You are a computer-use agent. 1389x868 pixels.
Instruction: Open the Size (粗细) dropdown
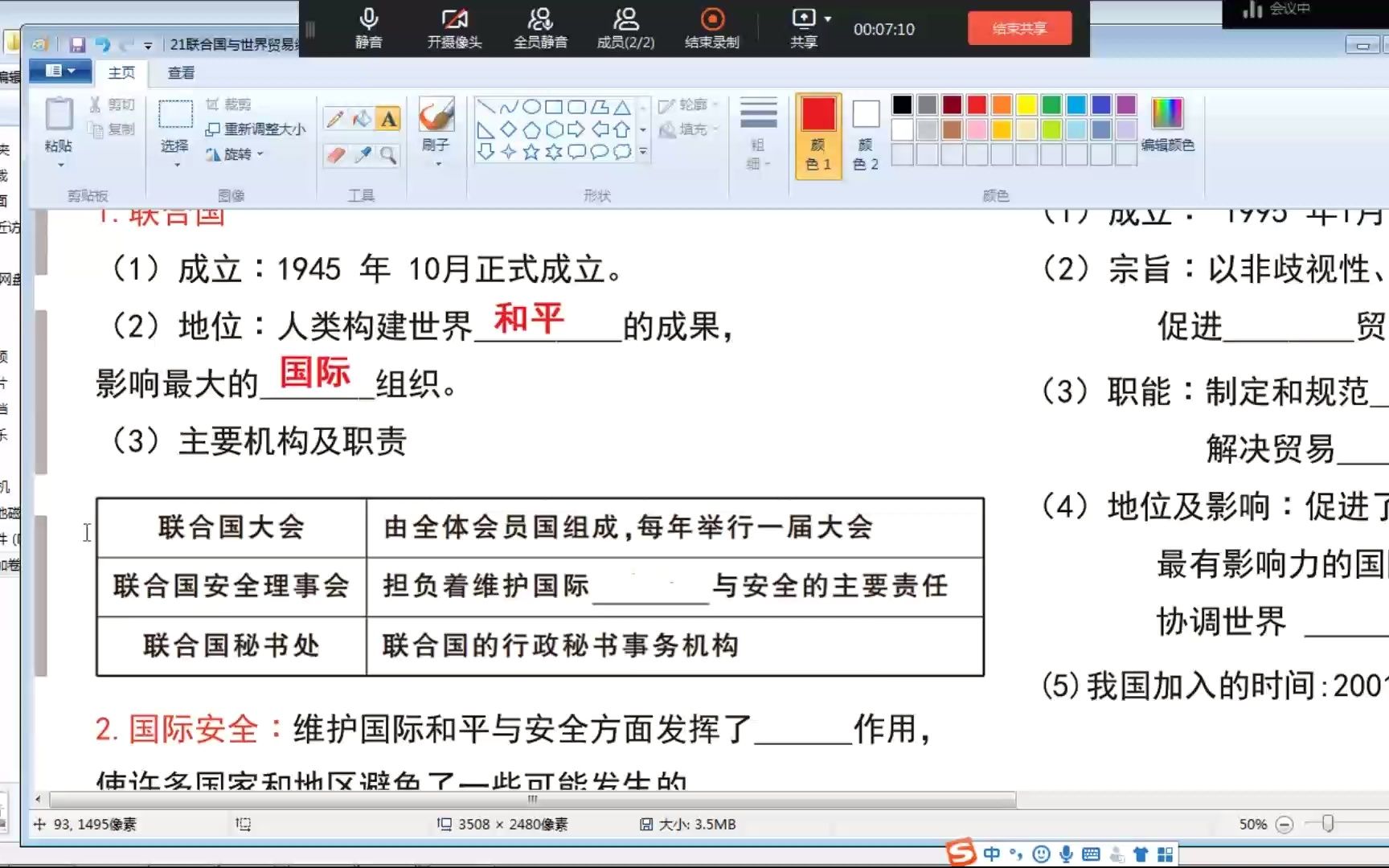[x=758, y=134]
